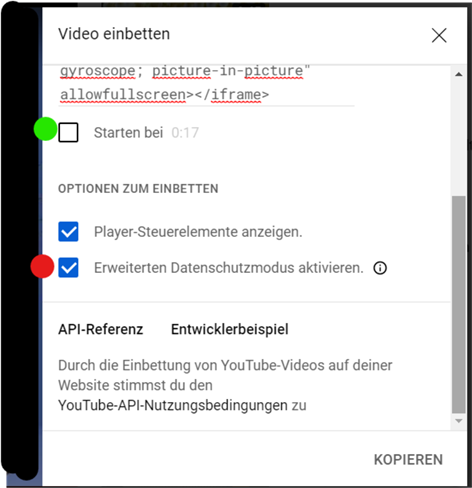Click the Player-Steuerelemente anzeigen label text
Image resolution: width=472 pixels, height=488 pixels.
click(198, 232)
